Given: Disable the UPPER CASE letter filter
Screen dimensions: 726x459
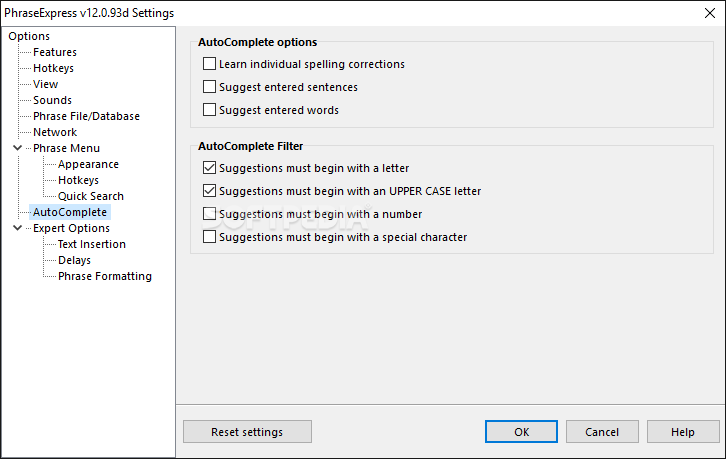Looking at the screenshot, I should tap(209, 191).
